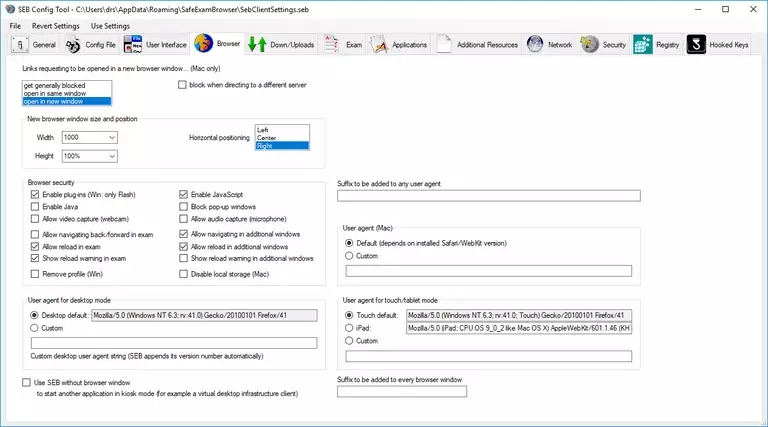Click the Hooked Keys hook icon
The height and width of the screenshot is (427, 768).
click(696, 45)
